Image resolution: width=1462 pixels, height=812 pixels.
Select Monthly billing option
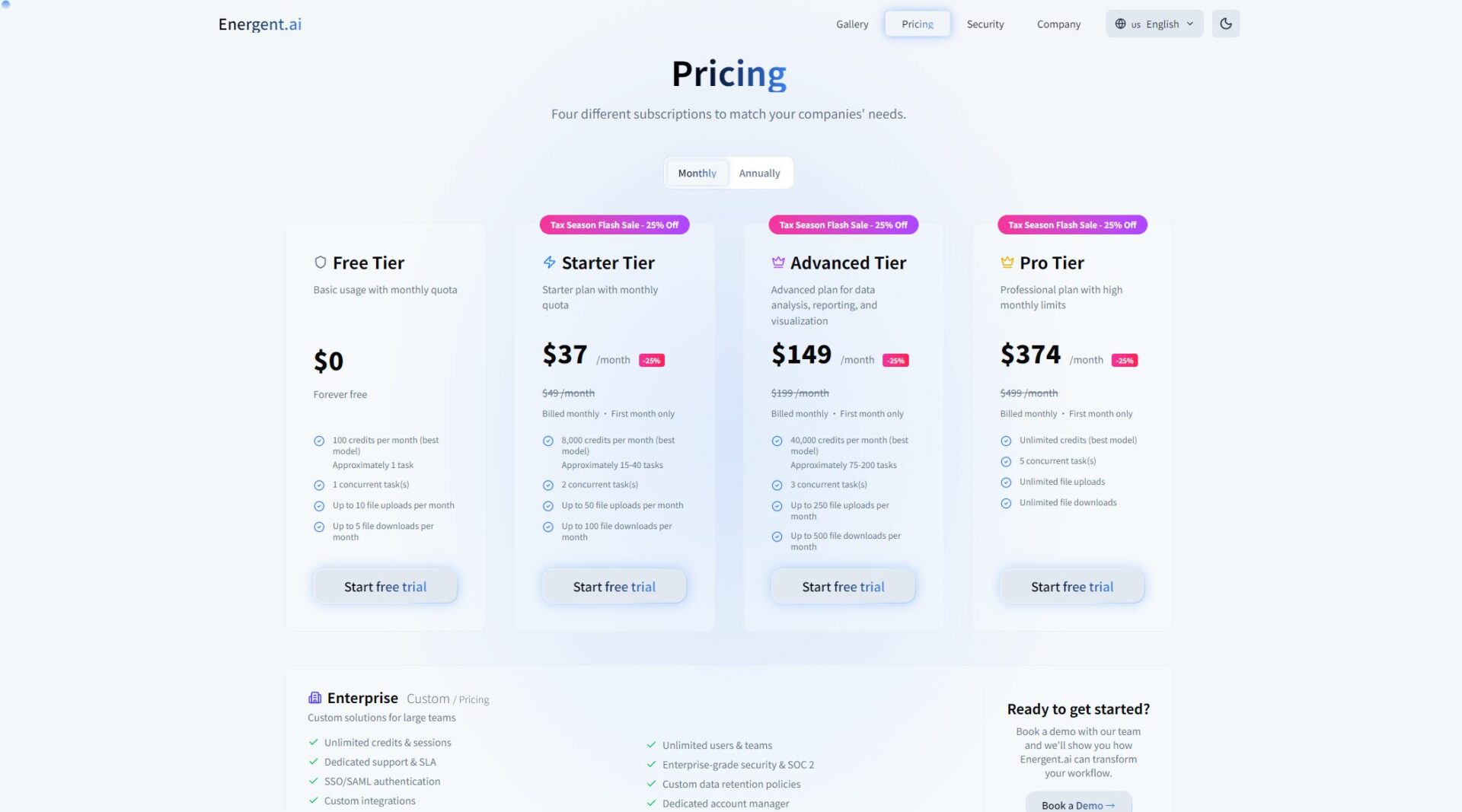[x=697, y=174]
